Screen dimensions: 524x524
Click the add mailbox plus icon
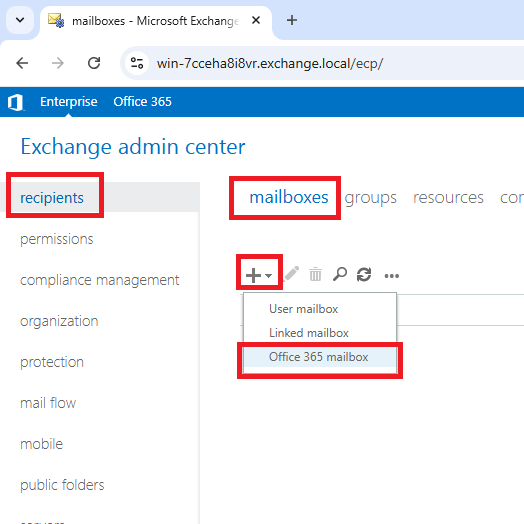click(253, 275)
